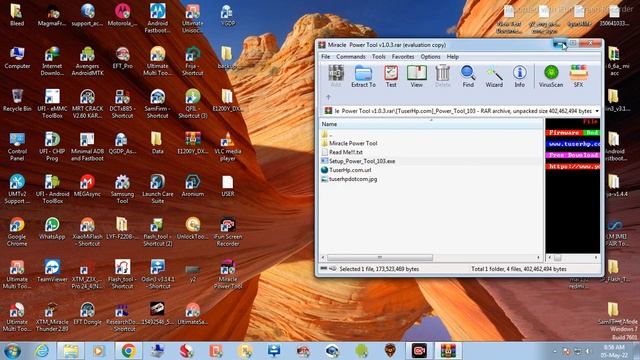Select the iFun Screen Recorder desktop icon
640x360 pixels.
coord(227,232)
